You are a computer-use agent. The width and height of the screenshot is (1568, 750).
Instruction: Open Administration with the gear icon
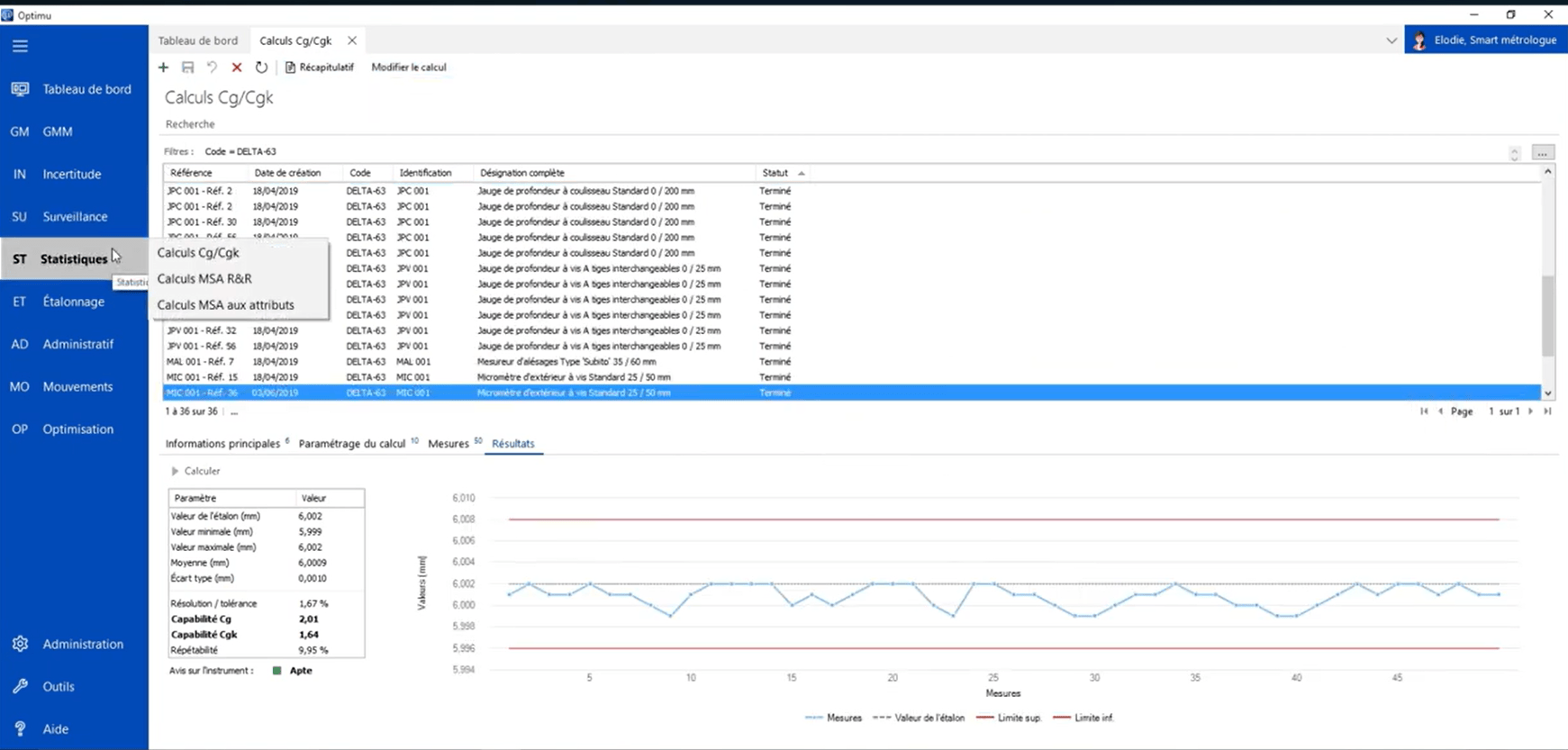20,644
